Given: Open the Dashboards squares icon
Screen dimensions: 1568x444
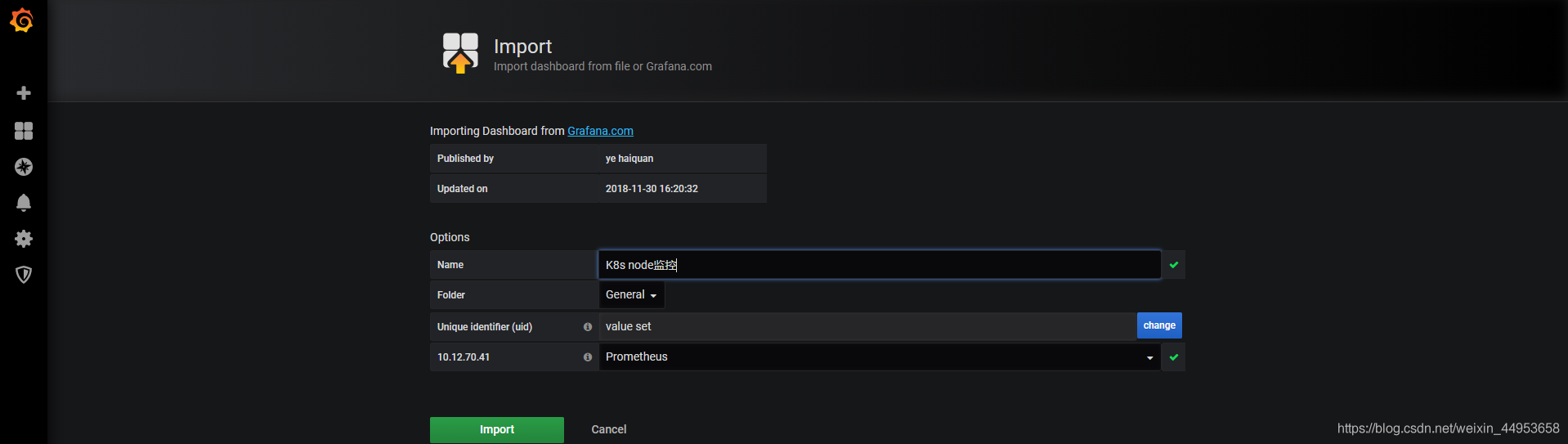Looking at the screenshot, I should click(x=24, y=131).
